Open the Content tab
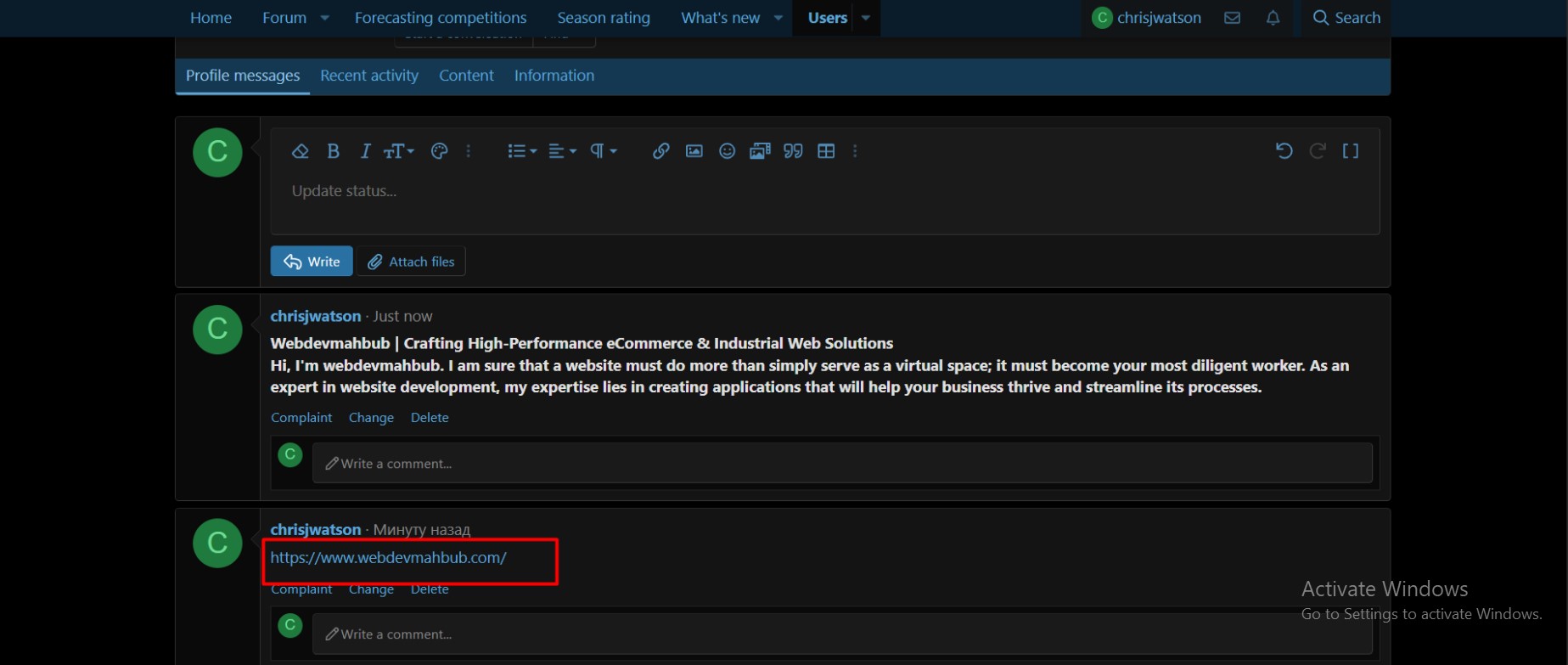Image resolution: width=1568 pixels, height=665 pixels. click(466, 76)
